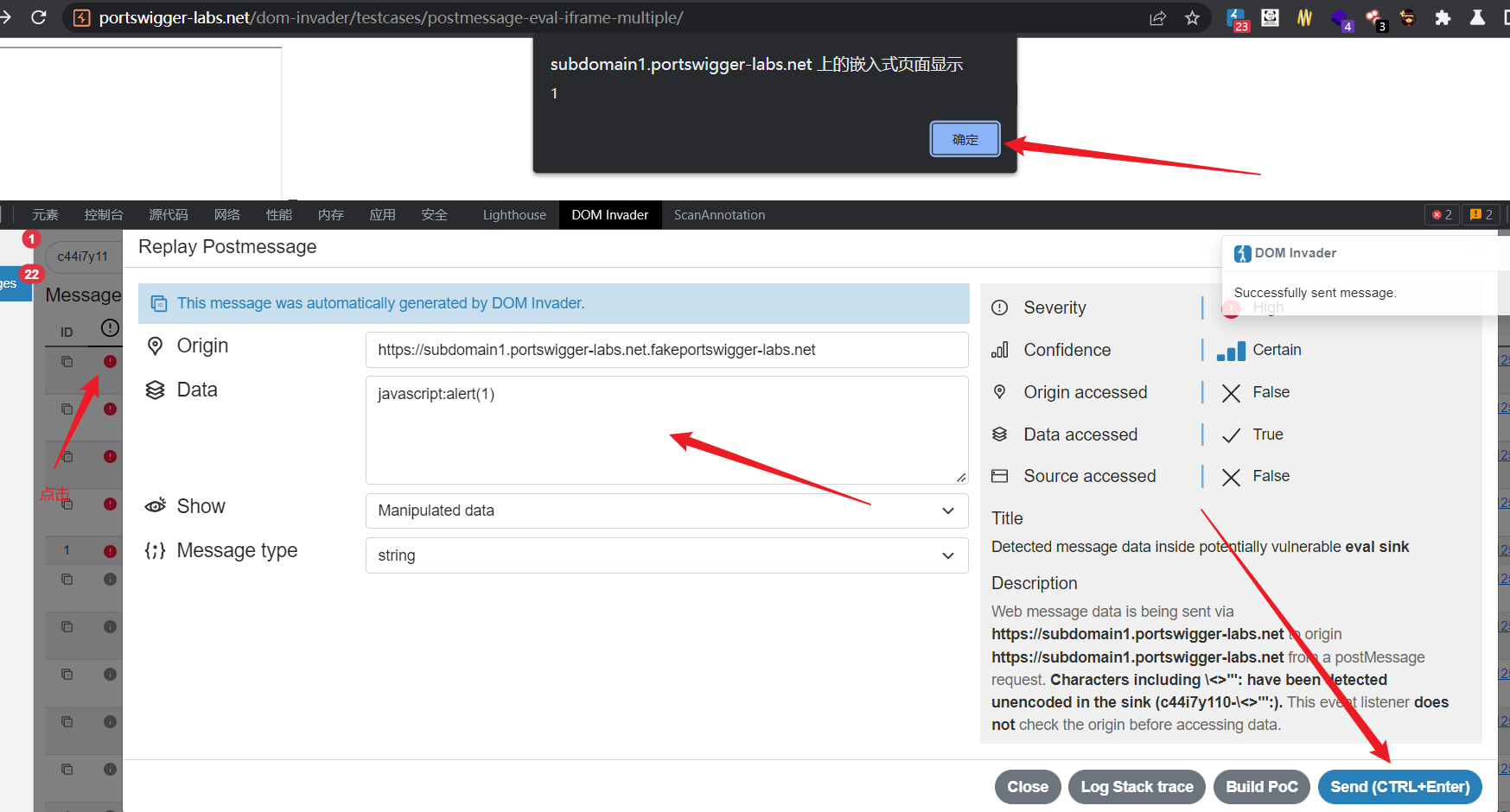The image size is (1510, 812).
Task: Focus the Data textarea containing javascript:alert(1)
Action: (666, 430)
